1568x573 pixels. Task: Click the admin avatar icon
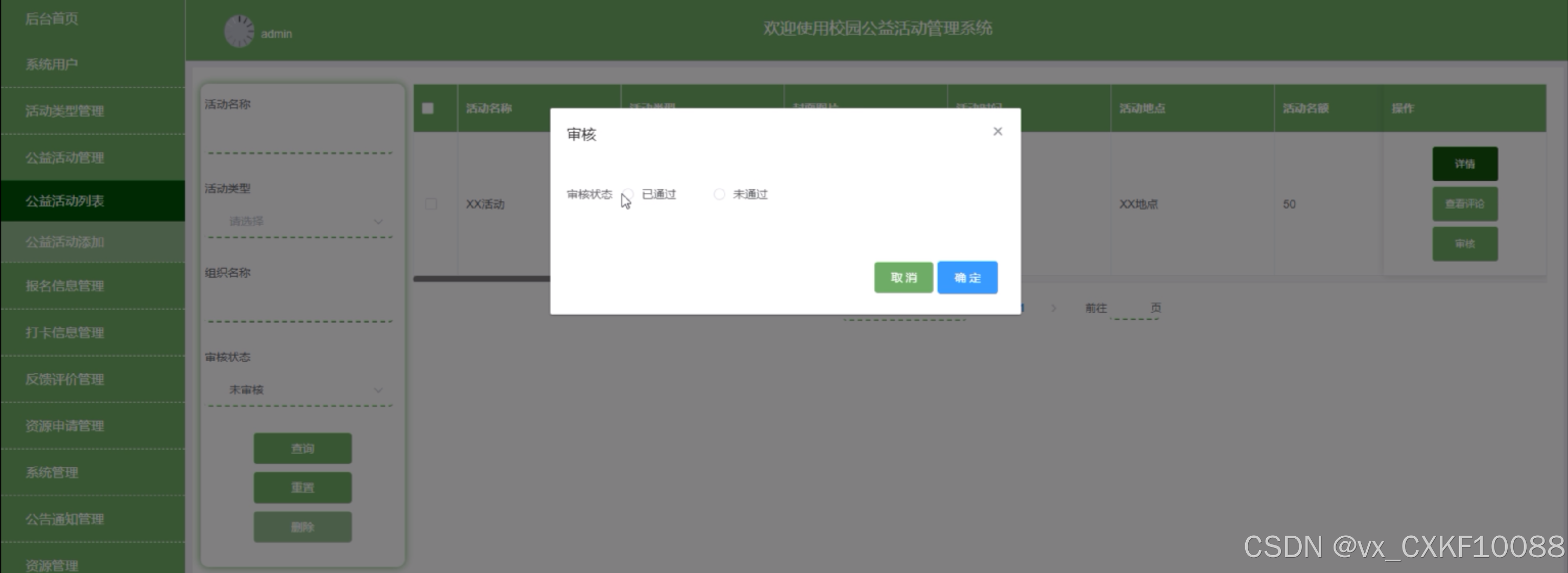pos(239,32)
